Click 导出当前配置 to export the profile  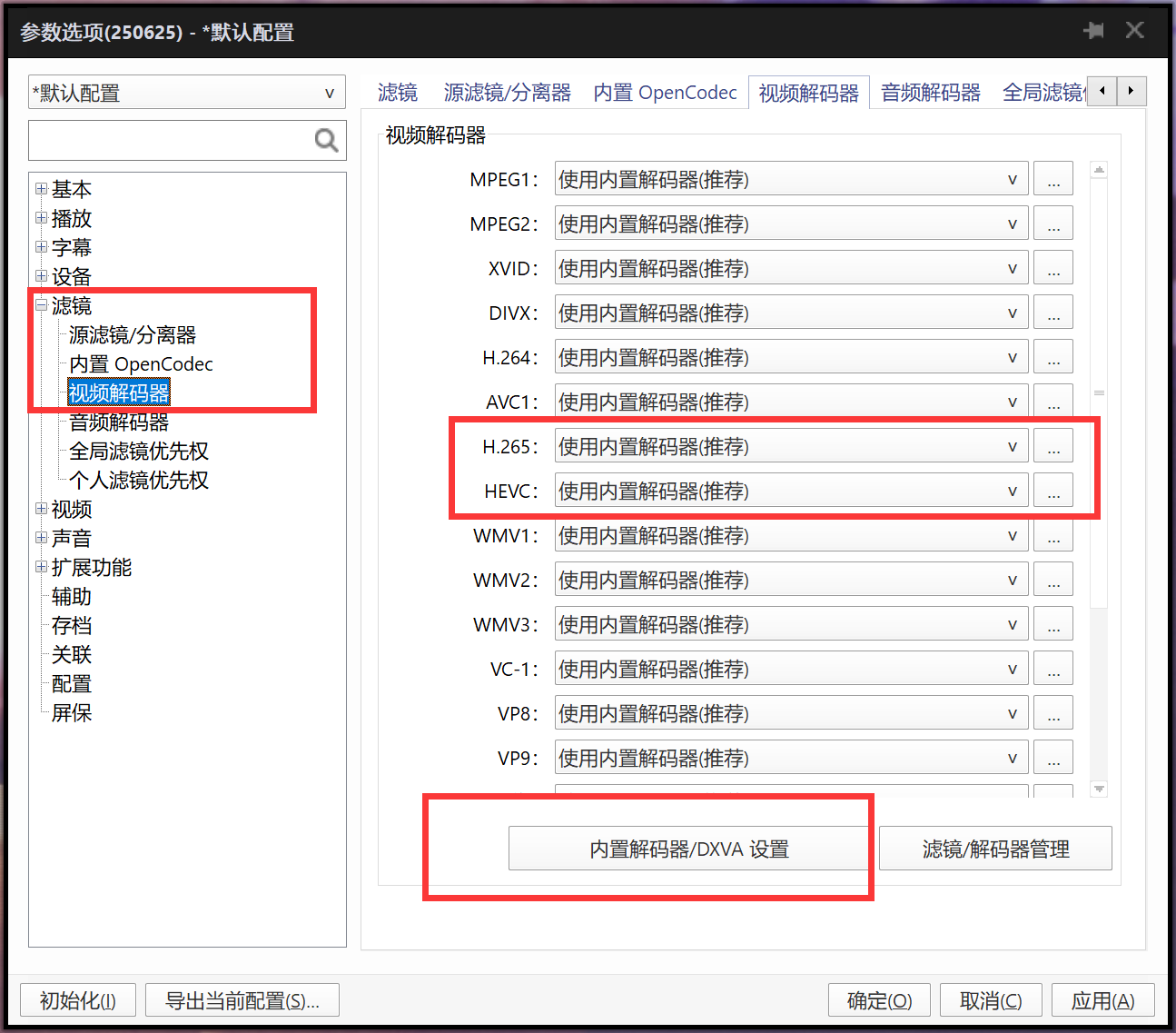242,999
